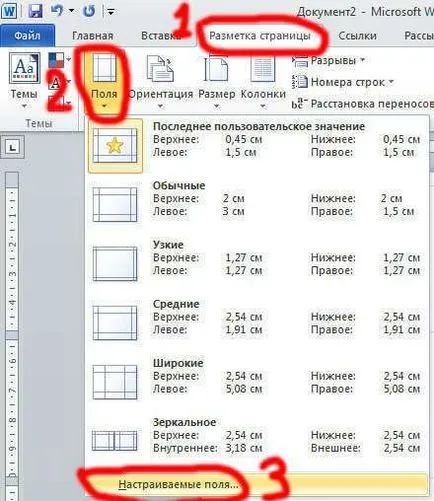The width and height of the screenshot is (434, 501).
Task: Switch to the Ссылки tab
Action: [x=357, y=36]
